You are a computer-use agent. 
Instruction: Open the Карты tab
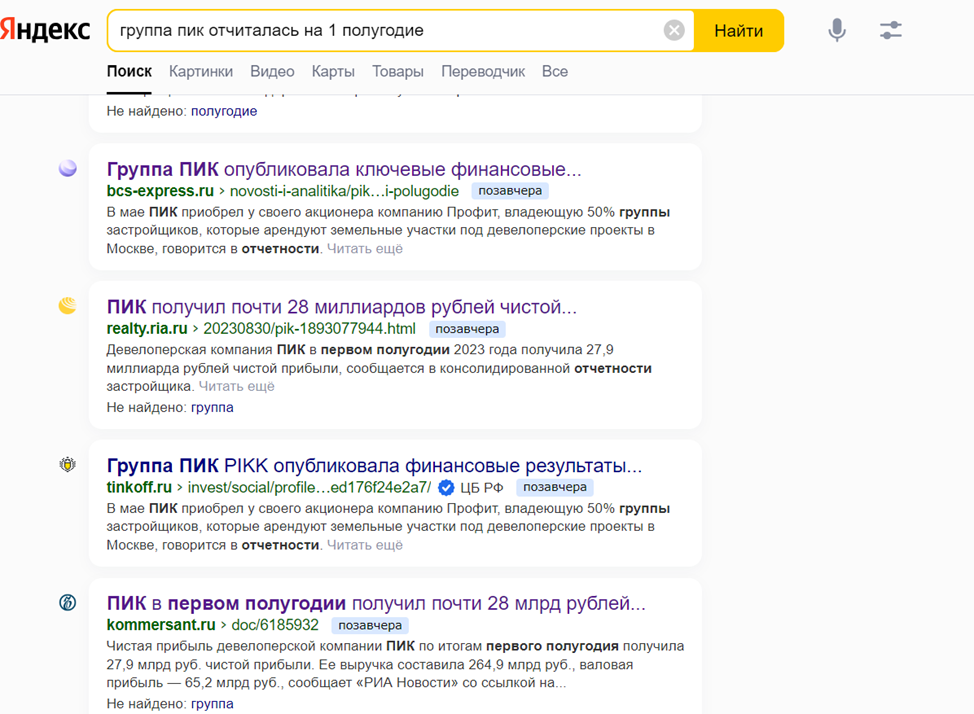coord(333,71)
